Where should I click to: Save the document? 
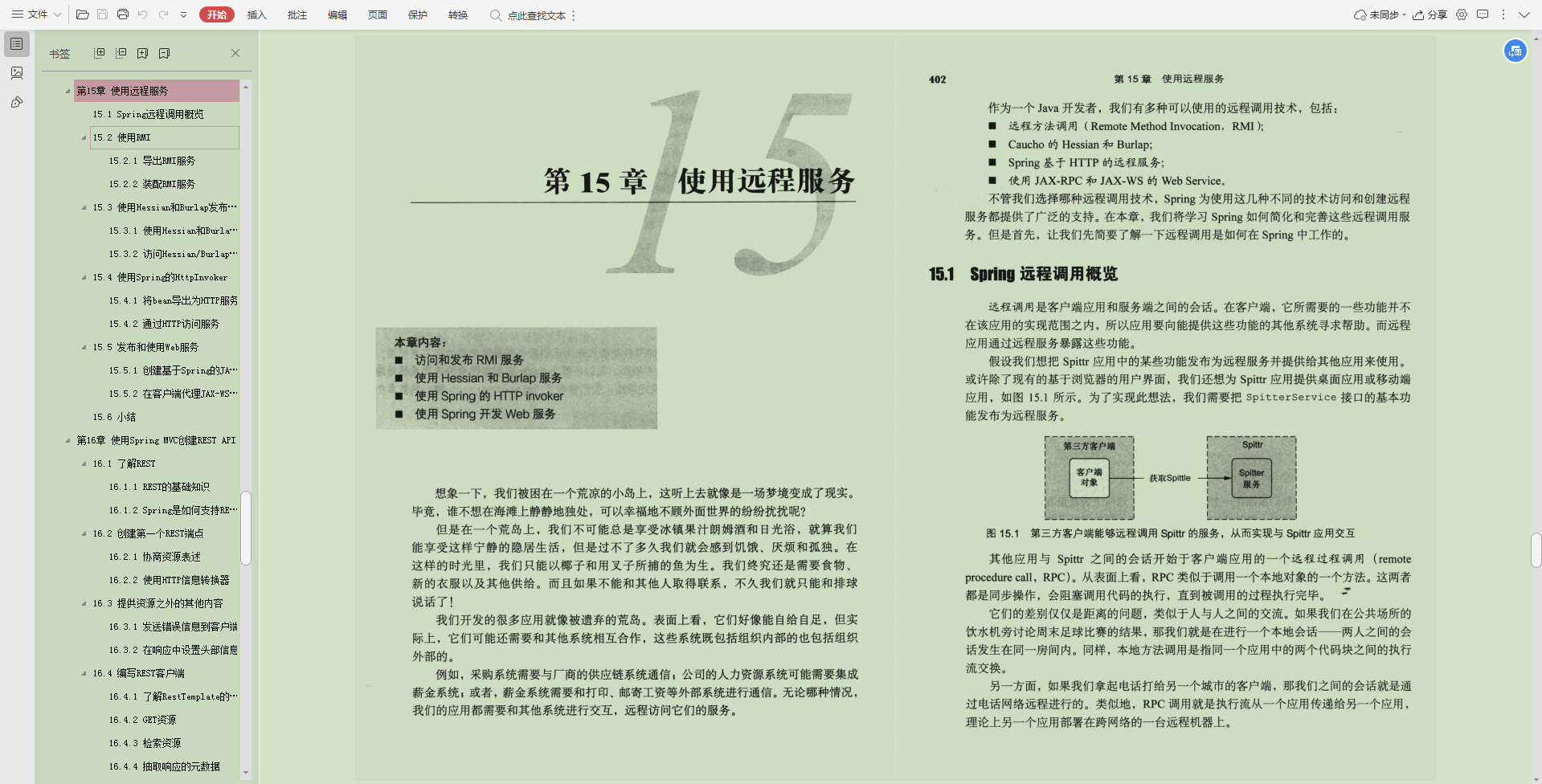click(x=102, y=14)
